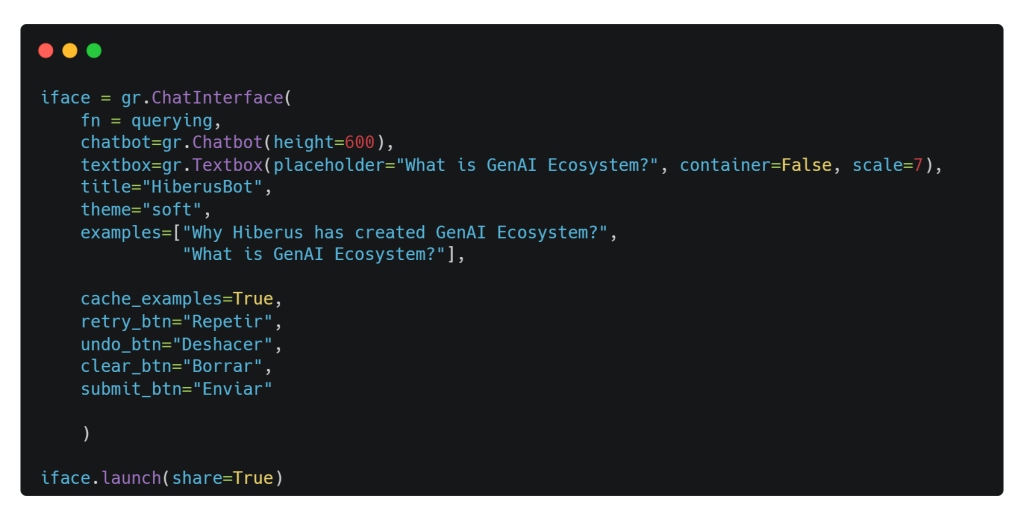Click the "soft" theme string

click(x=172, y=210)
